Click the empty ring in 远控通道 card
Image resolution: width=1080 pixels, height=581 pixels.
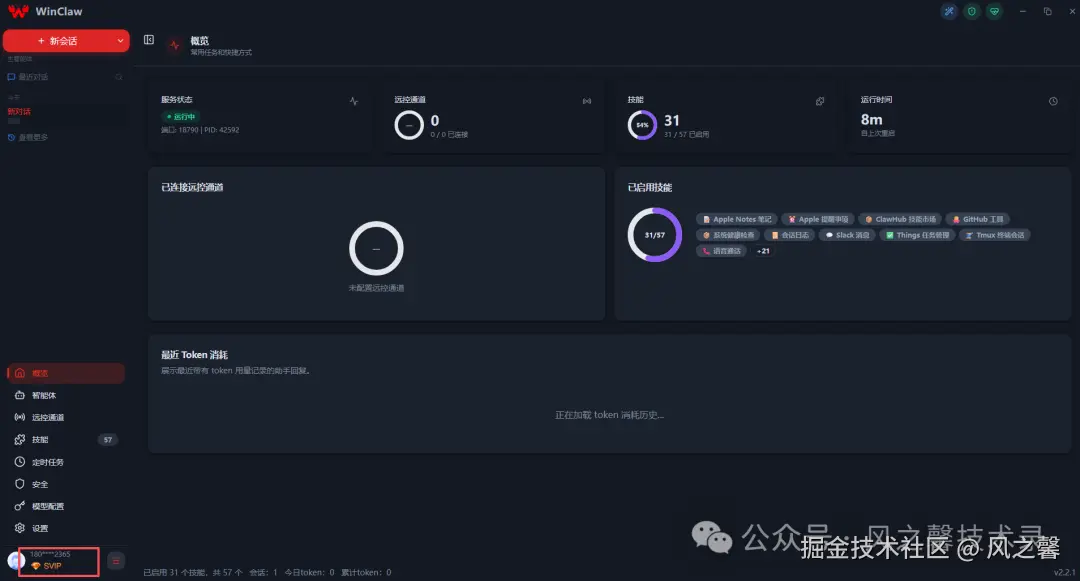(x=409, y=125)
